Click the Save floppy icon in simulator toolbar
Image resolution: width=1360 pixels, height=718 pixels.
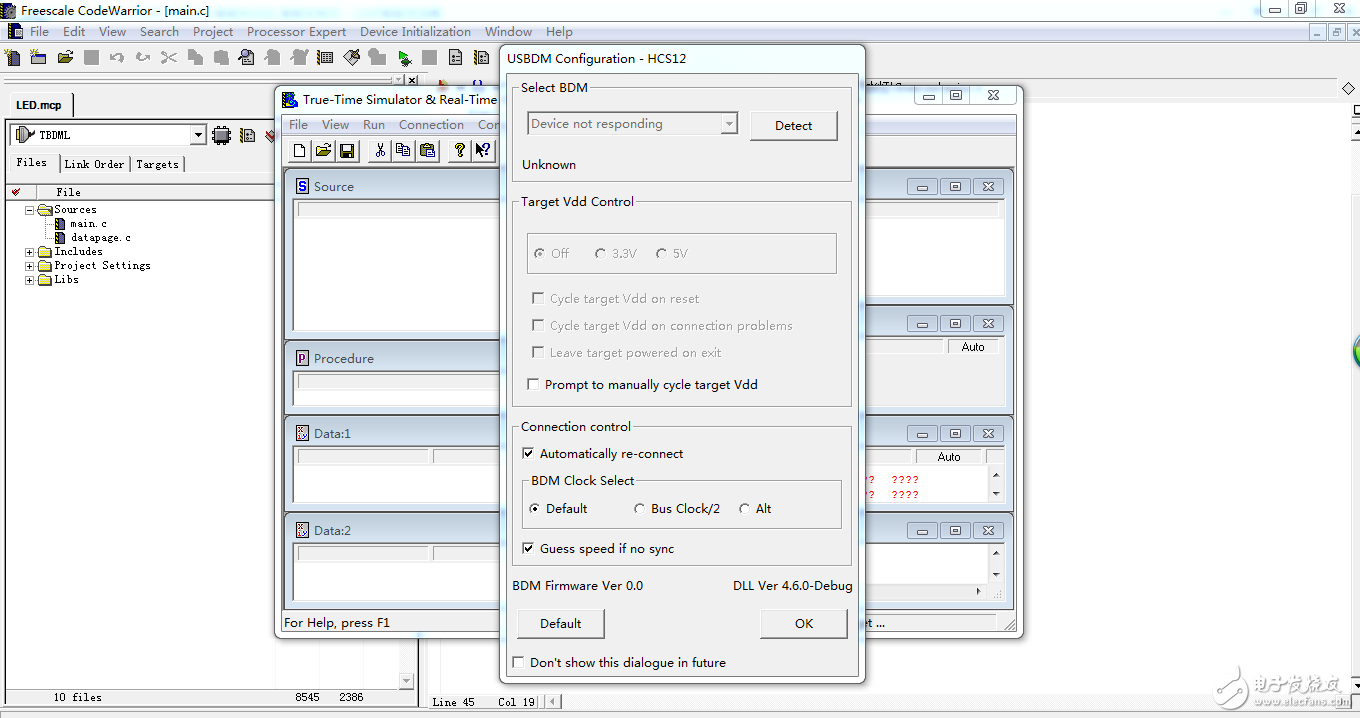347,150
